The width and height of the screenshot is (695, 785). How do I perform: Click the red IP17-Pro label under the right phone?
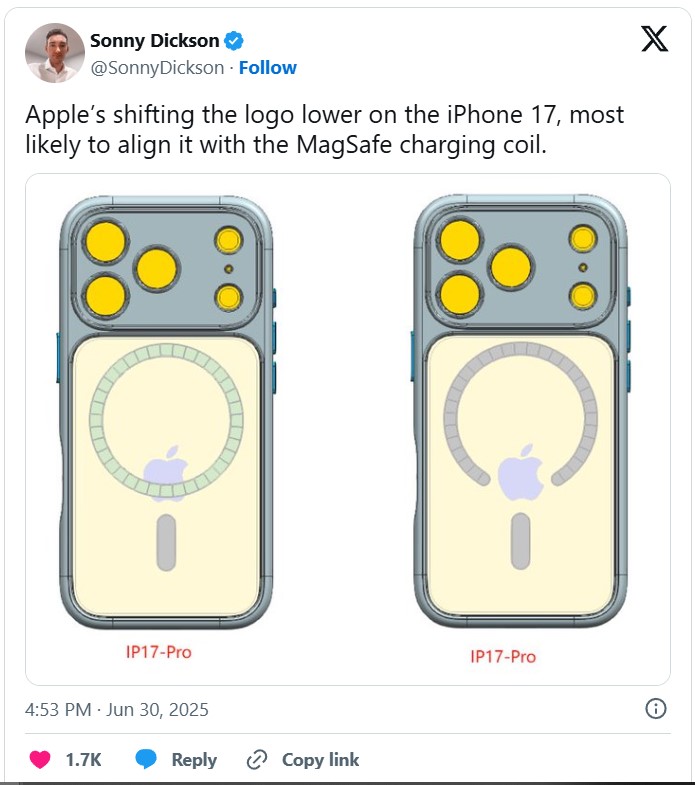click(x=503, y=657)
